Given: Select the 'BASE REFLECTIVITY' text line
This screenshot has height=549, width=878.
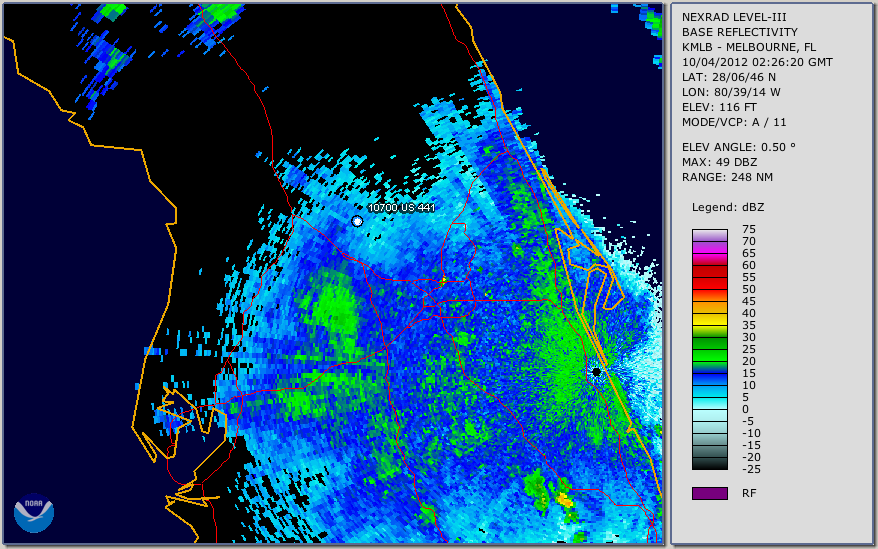Looking at the screenshot, I should [x=740, y=32].
